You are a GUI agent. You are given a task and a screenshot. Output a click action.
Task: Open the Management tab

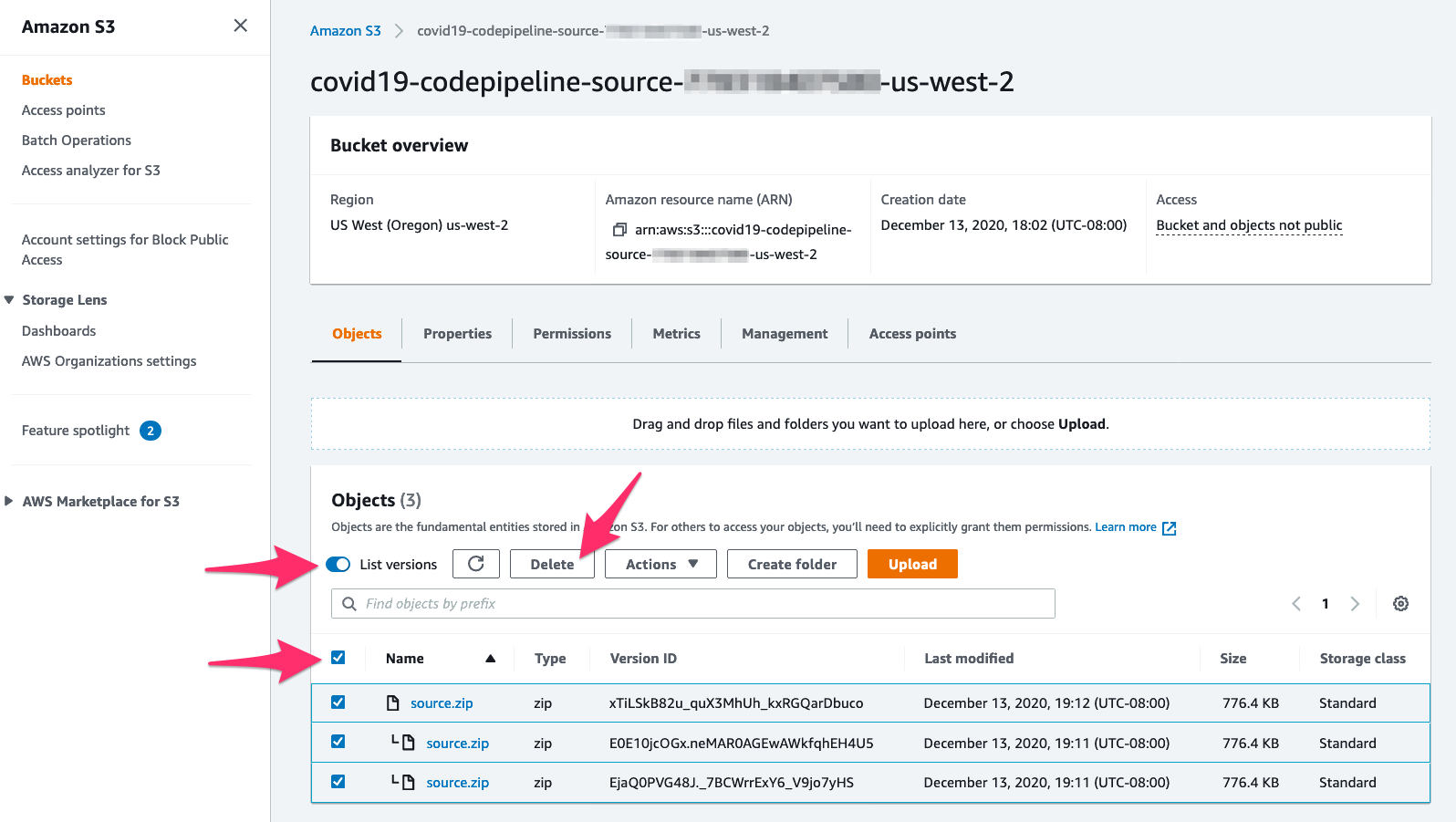click(x=785, y=334)
